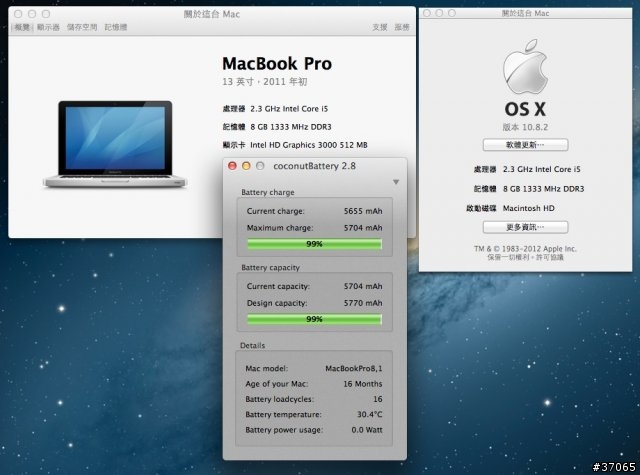The height and width of the screenshot is (475, 640).
Task: Click the 30.4°C battery temperature value
Action: coord(369,415)
